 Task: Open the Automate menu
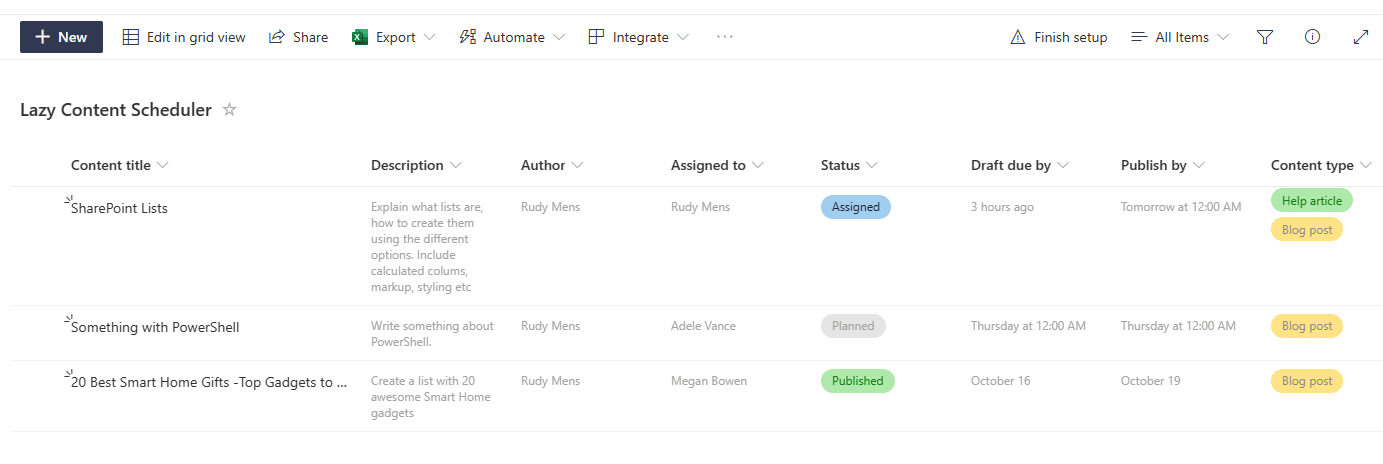[512, 37]
